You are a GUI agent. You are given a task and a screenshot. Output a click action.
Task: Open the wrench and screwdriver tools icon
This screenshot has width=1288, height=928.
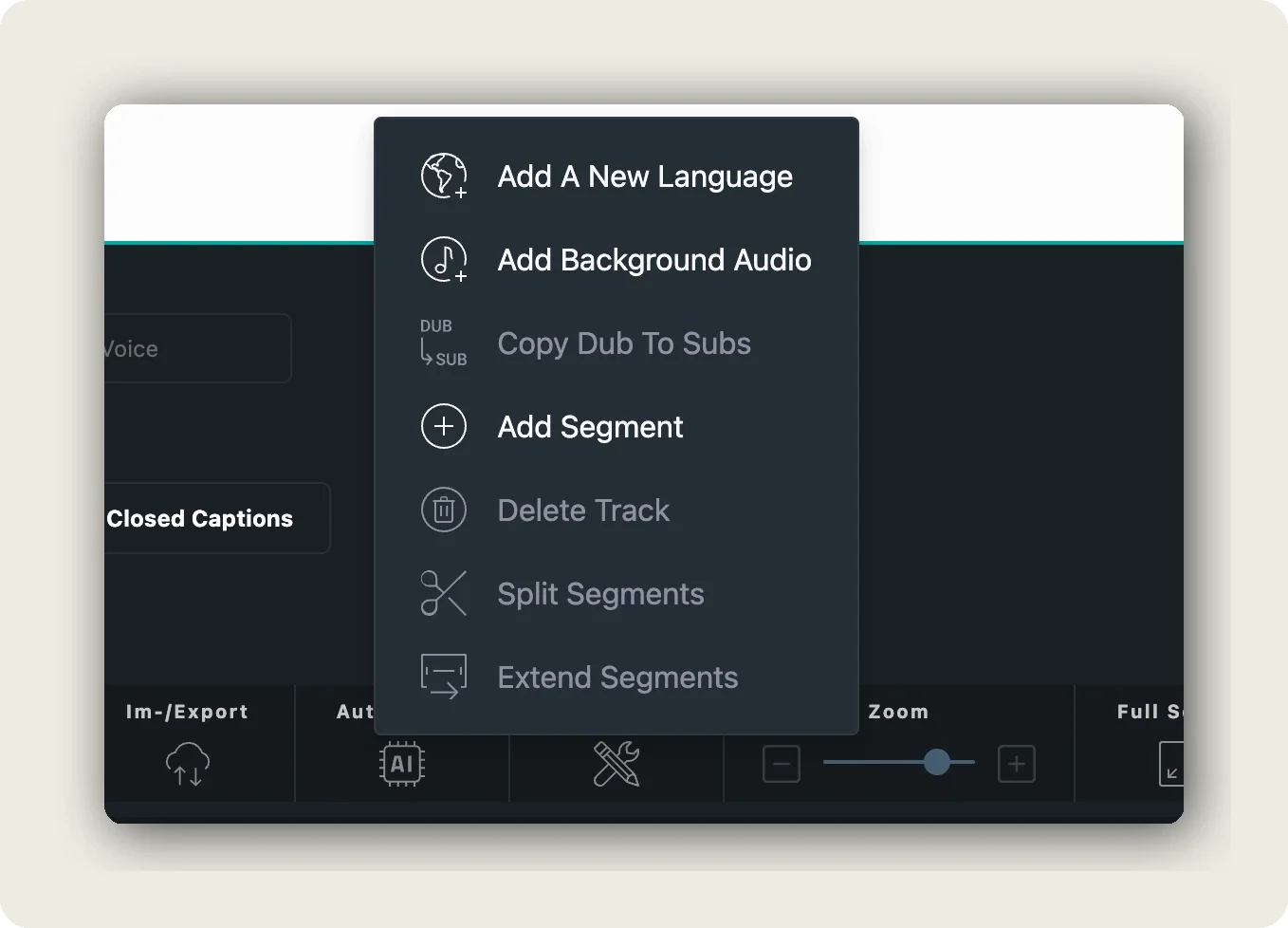click(616, 764)
